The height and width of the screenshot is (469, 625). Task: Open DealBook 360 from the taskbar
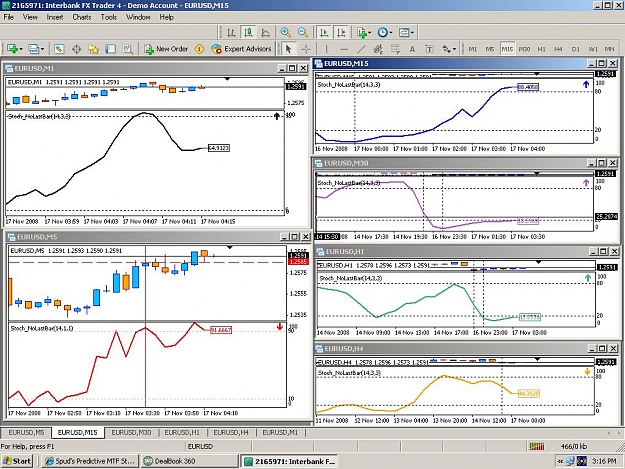[189, 461]
